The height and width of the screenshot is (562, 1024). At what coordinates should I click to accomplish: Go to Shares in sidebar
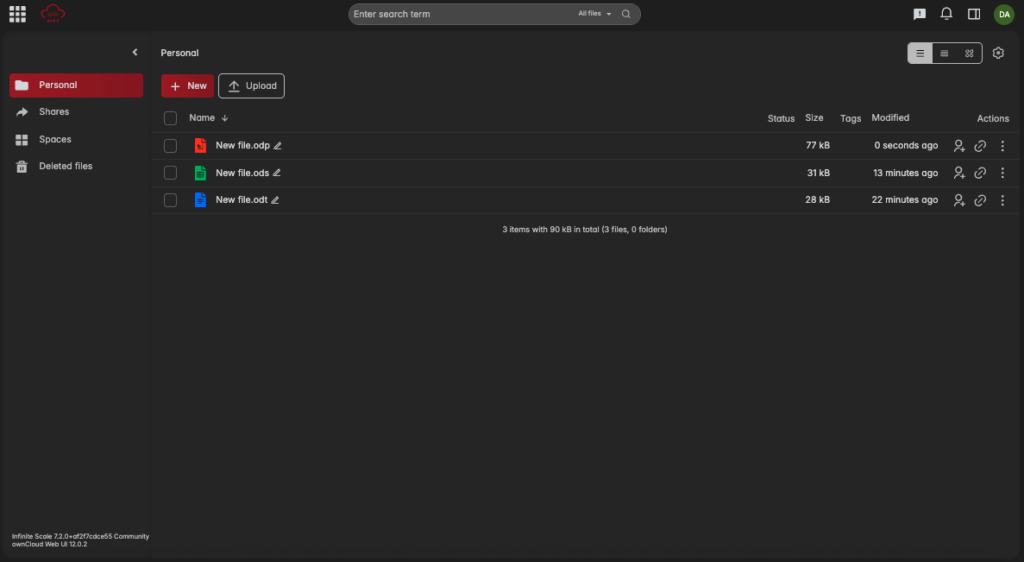coord(54,112)
